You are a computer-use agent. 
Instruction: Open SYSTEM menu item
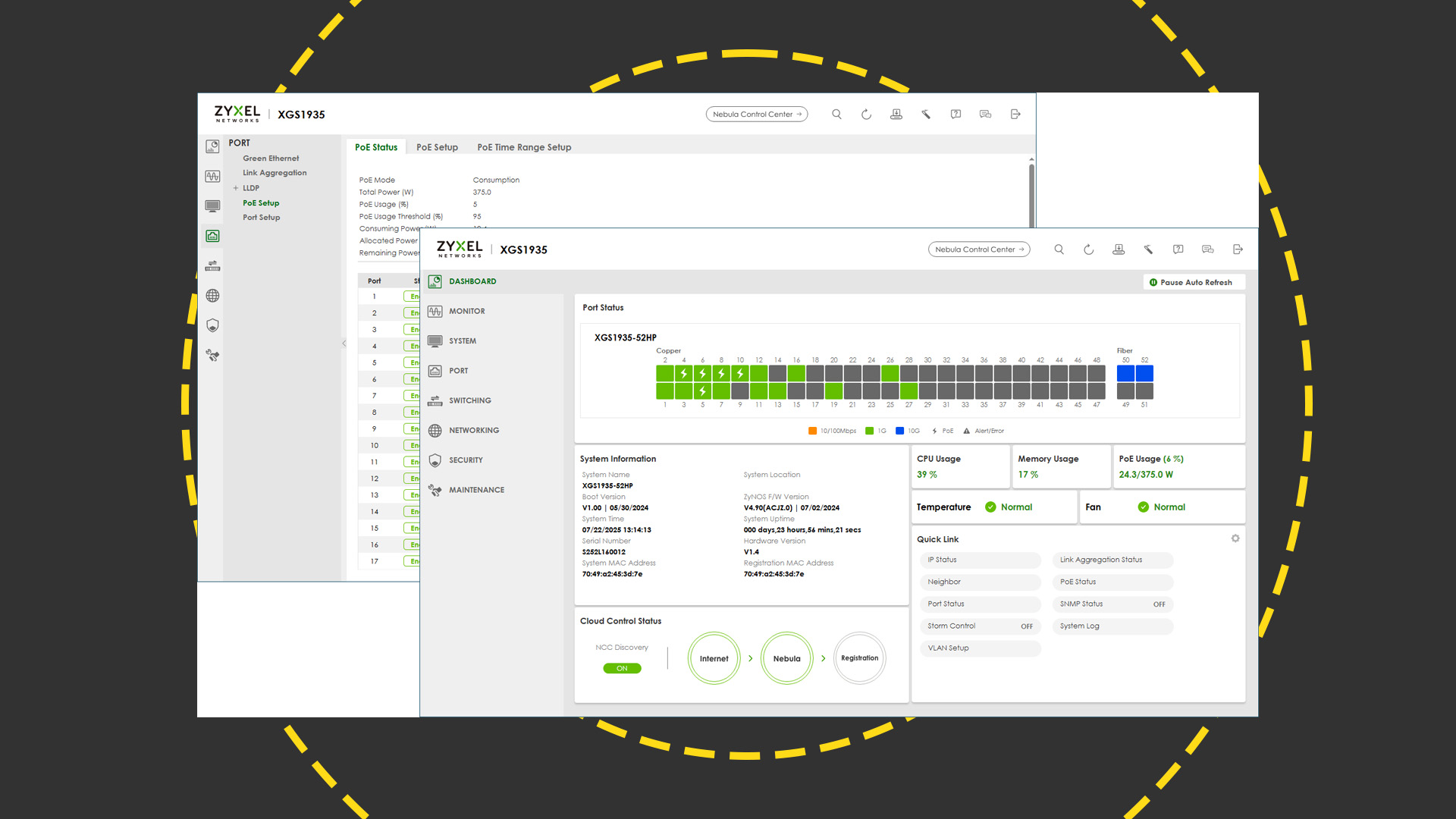462,341
